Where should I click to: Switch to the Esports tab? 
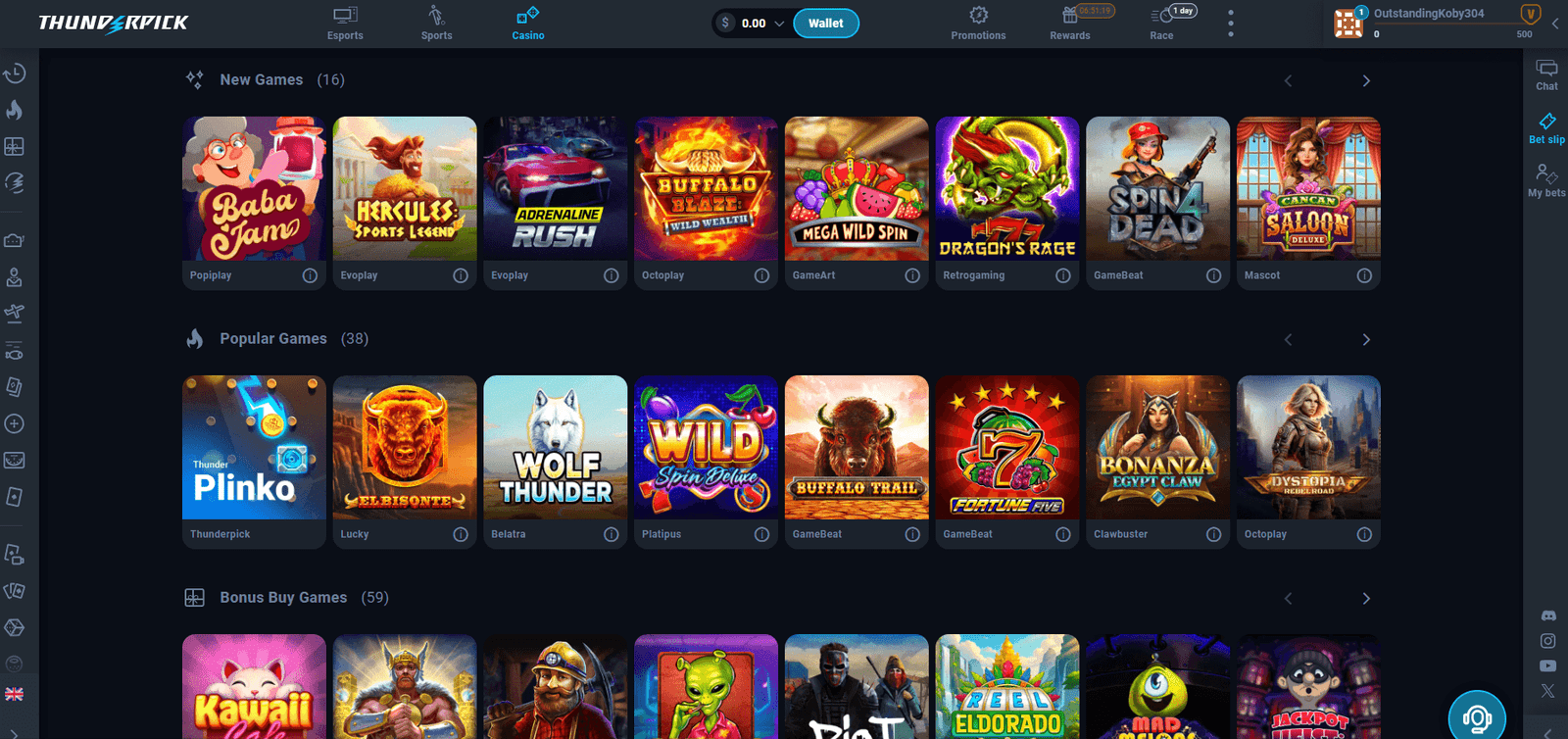click(345, 23)
